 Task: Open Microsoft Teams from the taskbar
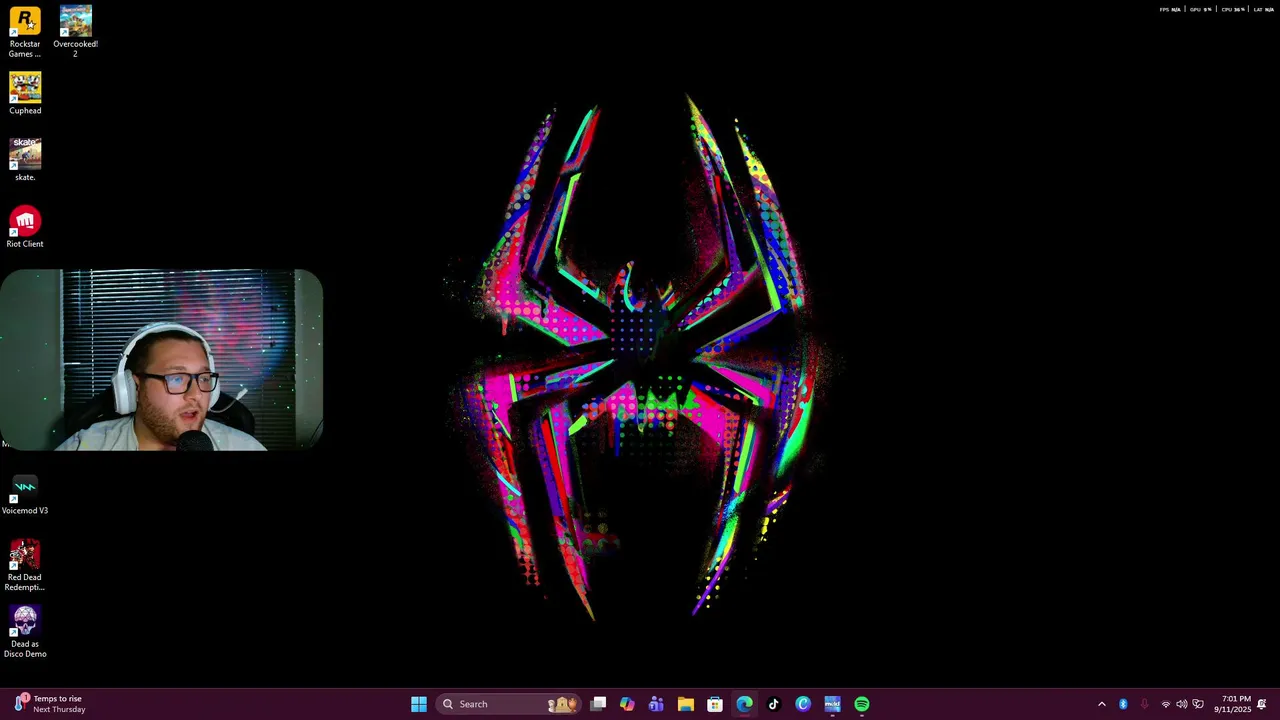pos(656,704)
